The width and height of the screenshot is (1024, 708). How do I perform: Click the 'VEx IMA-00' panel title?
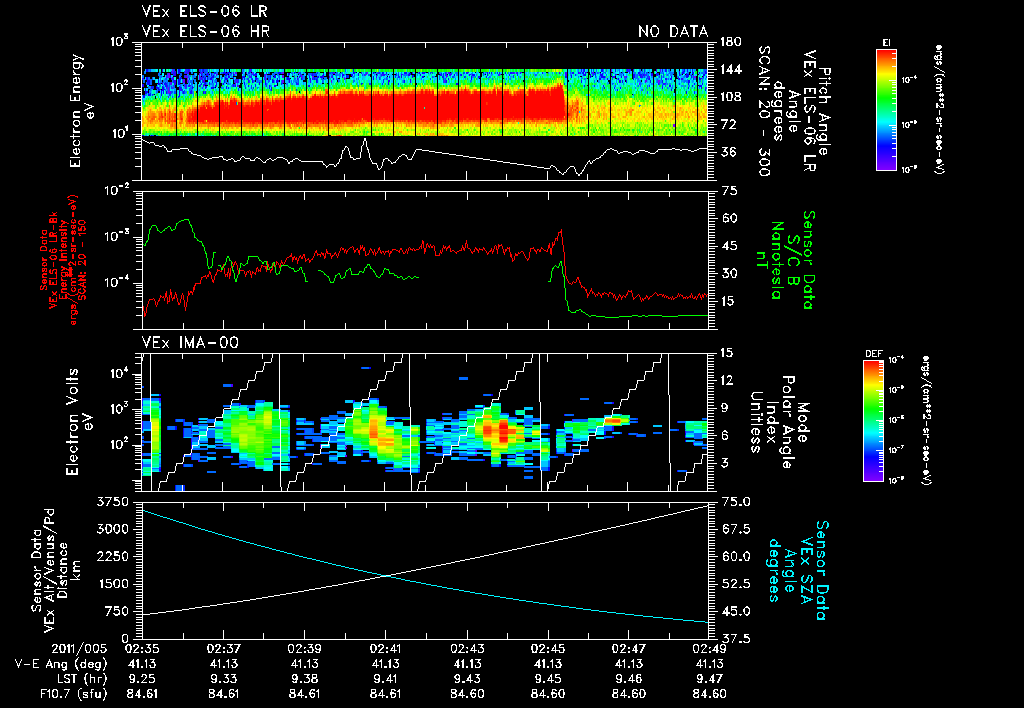190,342
